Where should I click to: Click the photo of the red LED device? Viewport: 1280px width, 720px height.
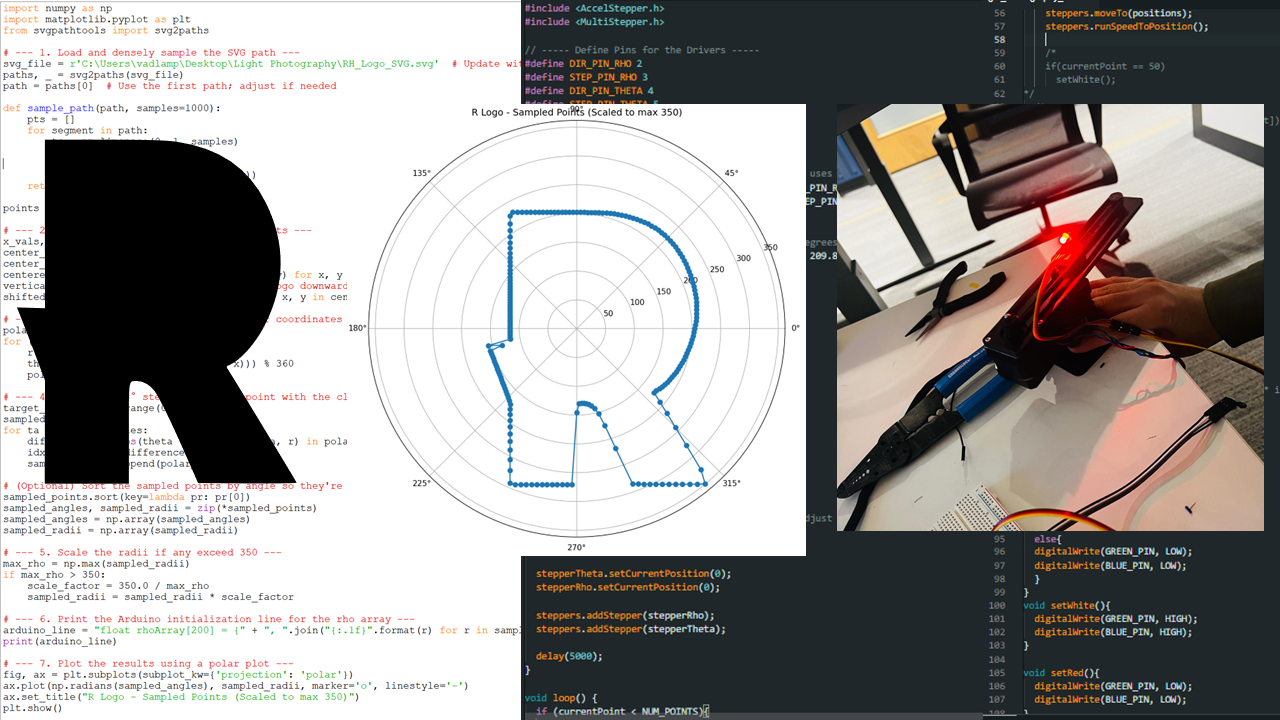pyautogui.click(x=1050, y=317)
